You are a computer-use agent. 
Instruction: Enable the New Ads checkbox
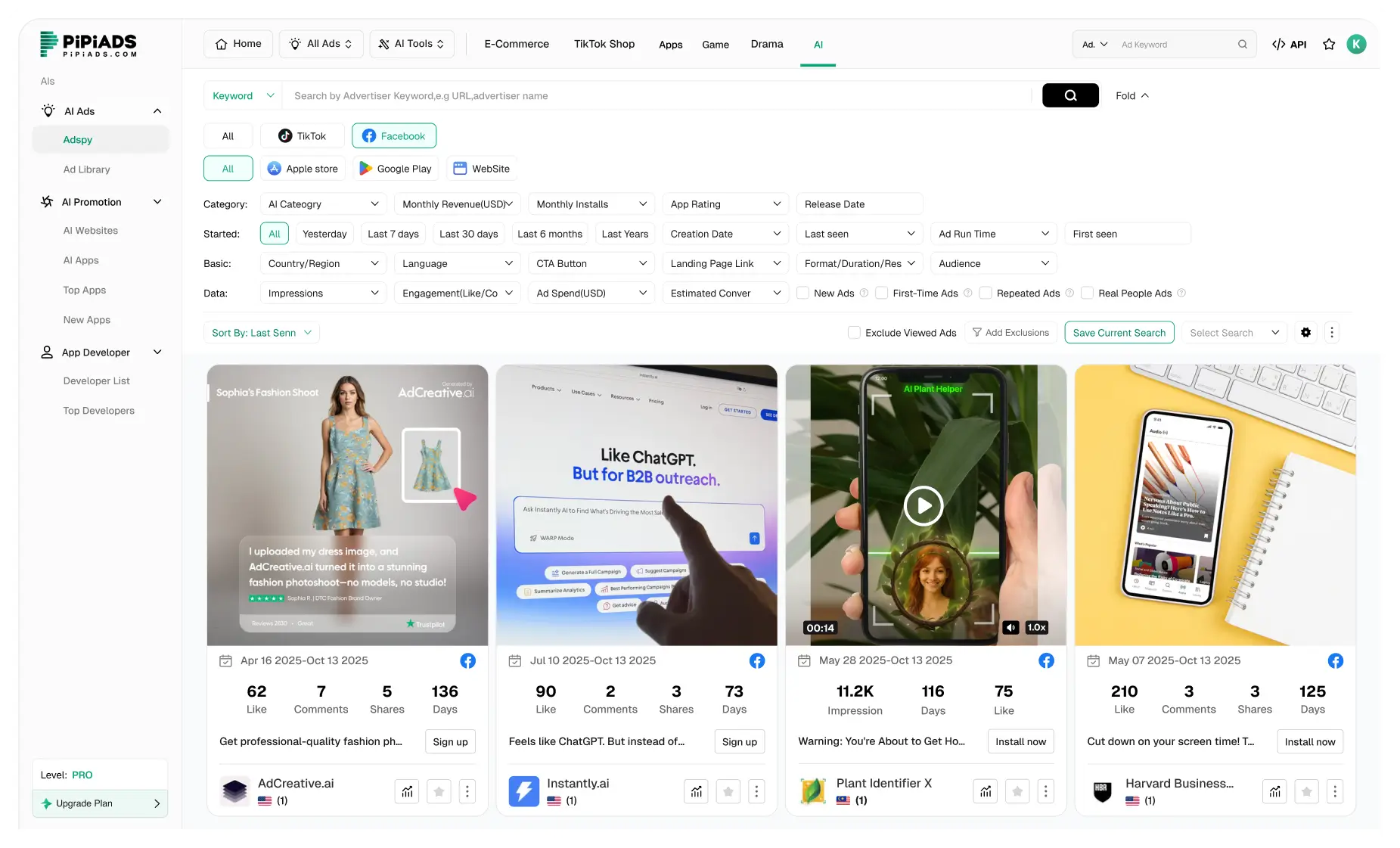coord(803,294)
